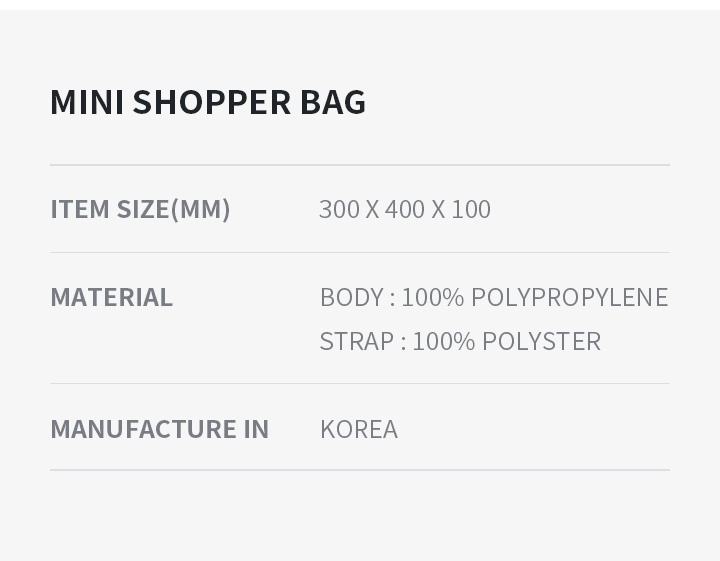Click the (MM) unit in size label

click(x=201, y=209)
